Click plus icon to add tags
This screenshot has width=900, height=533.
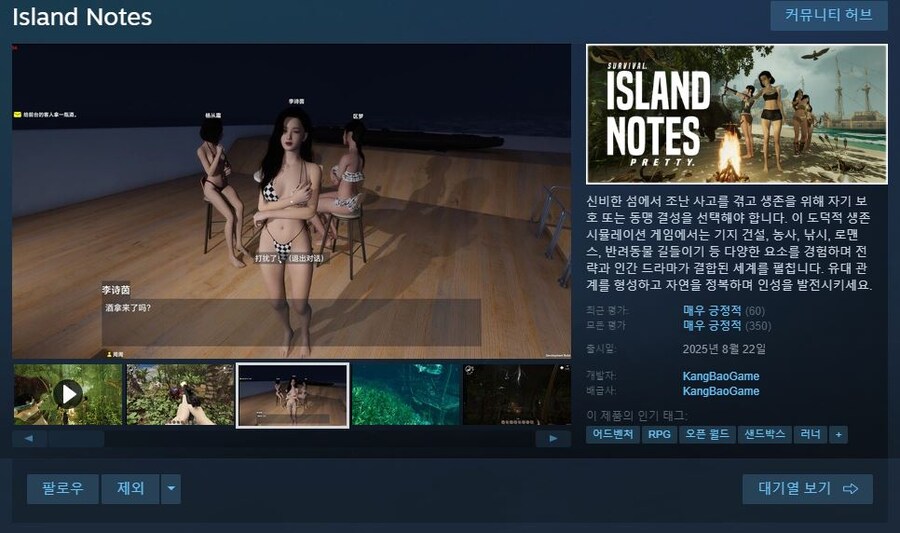[837, 435]
